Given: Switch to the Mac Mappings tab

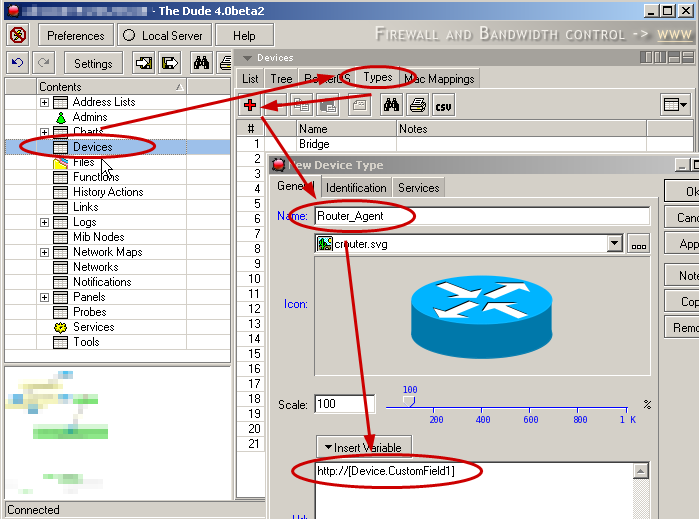Looking at the screenshot, I should 439,79.
